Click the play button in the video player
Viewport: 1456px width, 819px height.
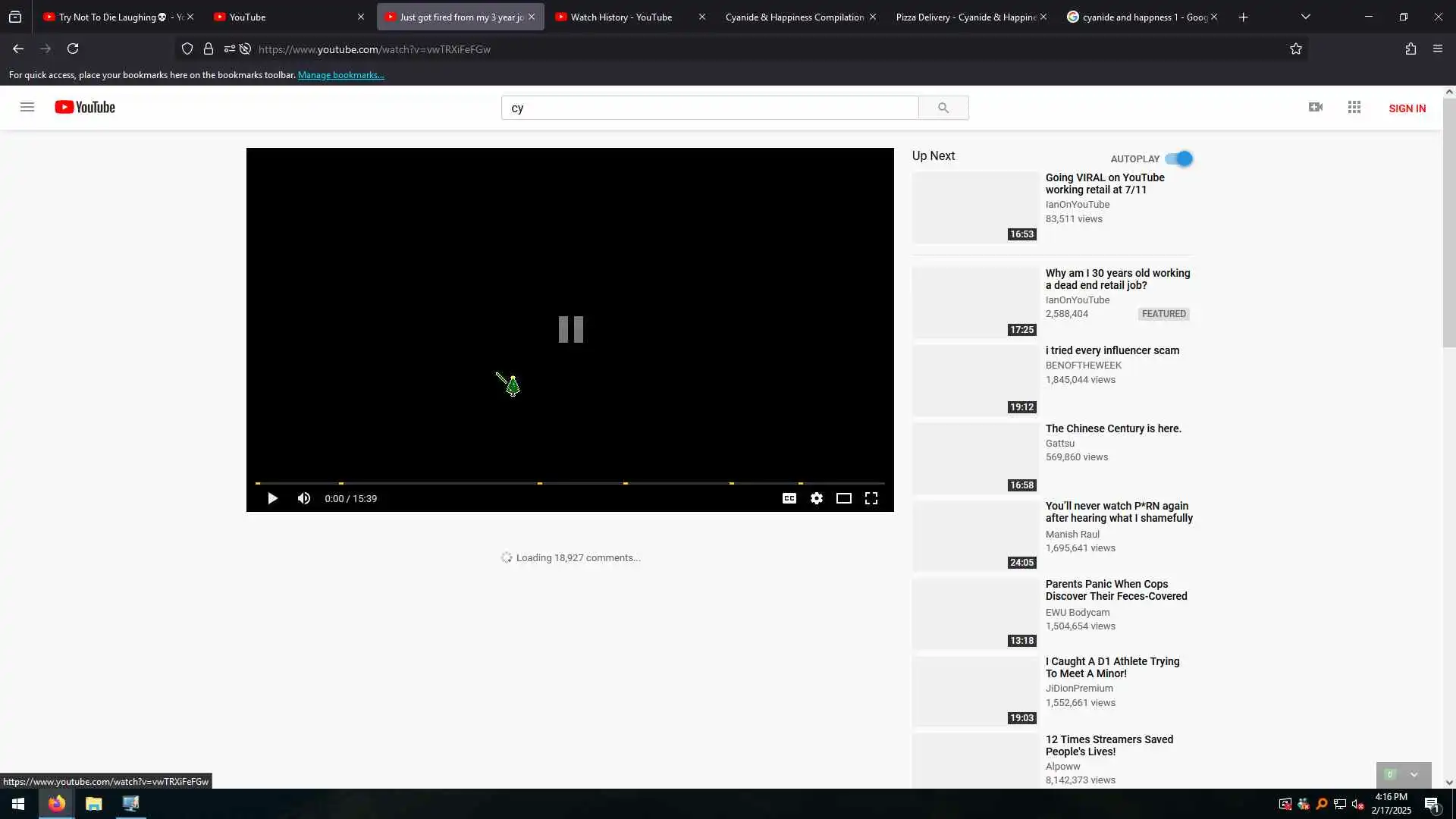pos(272,498)
